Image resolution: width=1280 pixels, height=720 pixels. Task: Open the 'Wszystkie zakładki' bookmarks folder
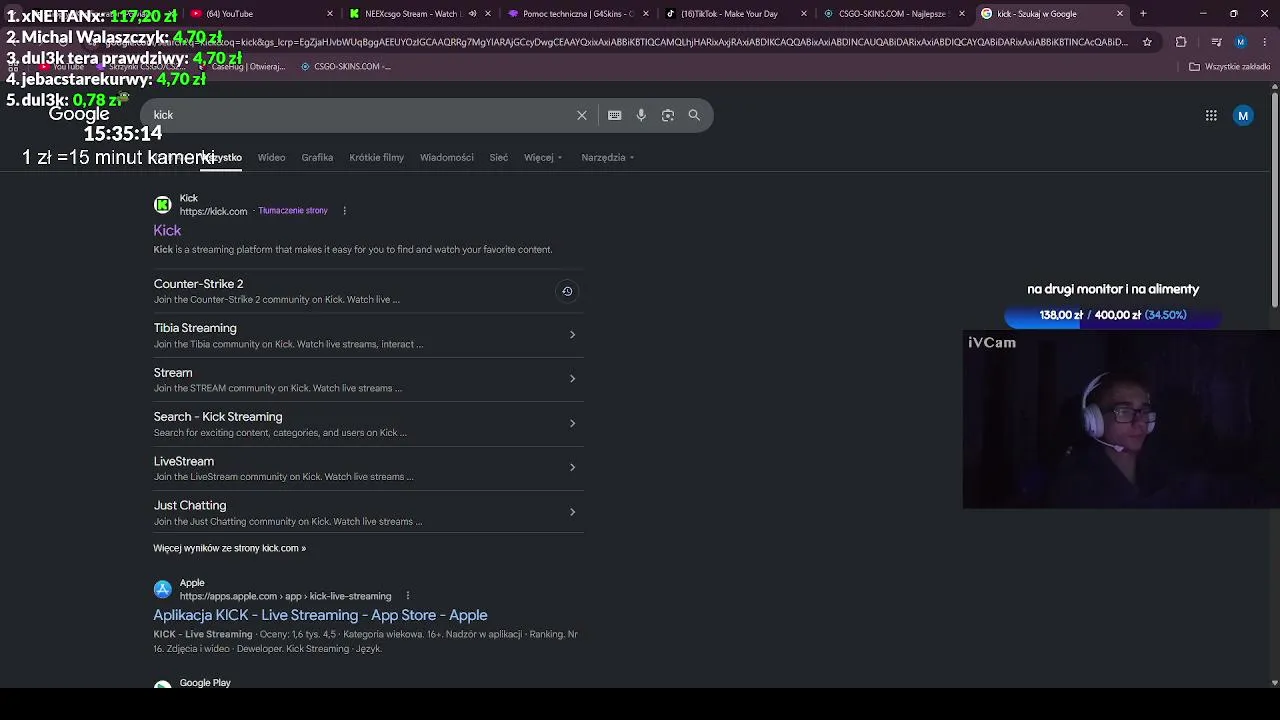pos(1229,67)
